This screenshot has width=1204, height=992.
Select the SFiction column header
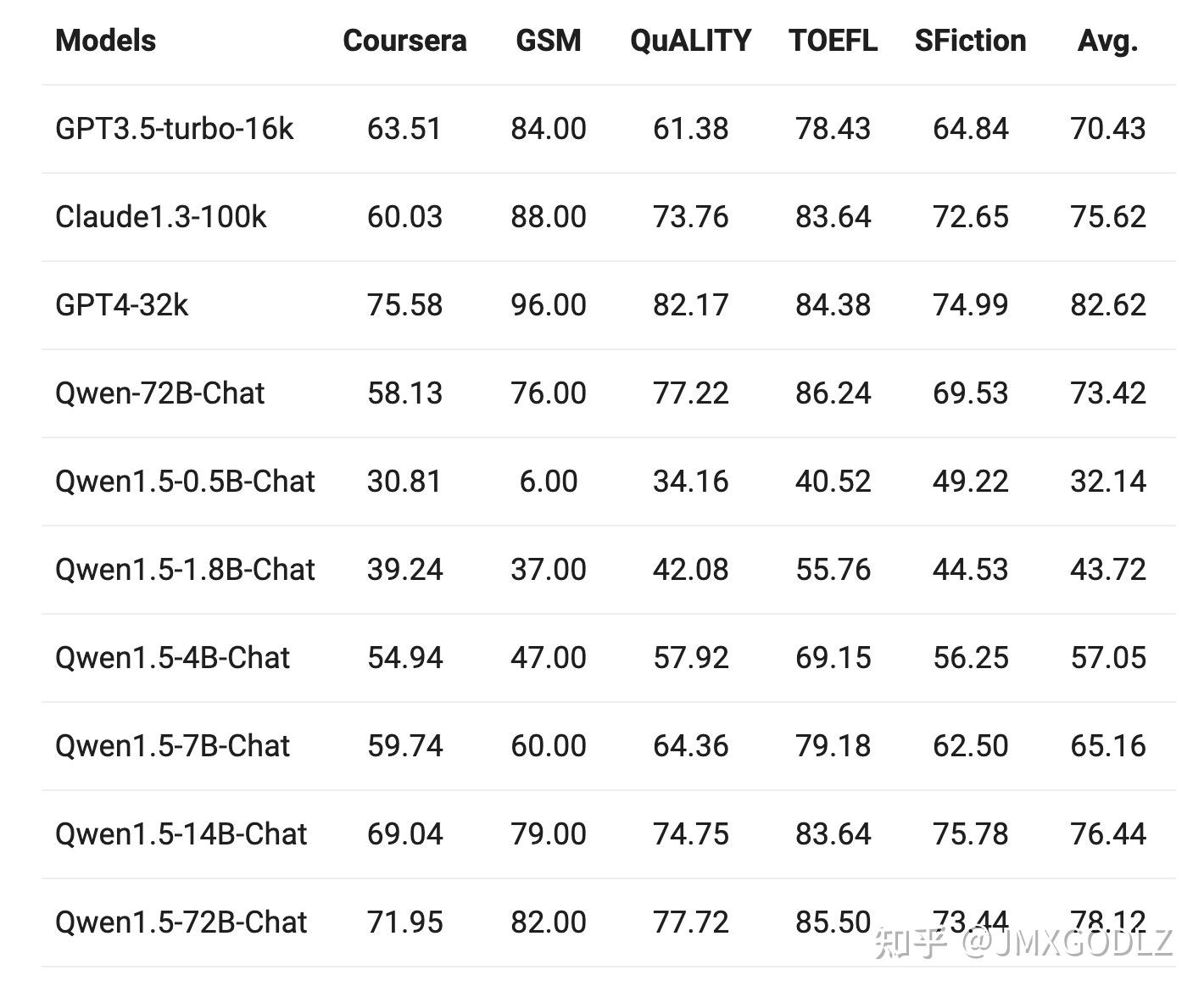970,41
